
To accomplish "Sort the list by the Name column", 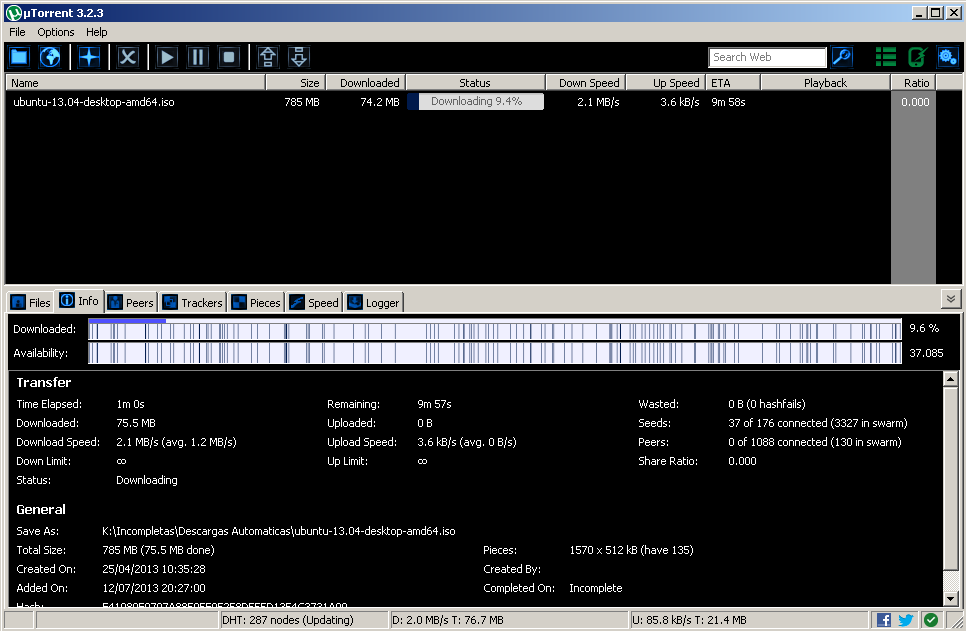I will [136, 83].
